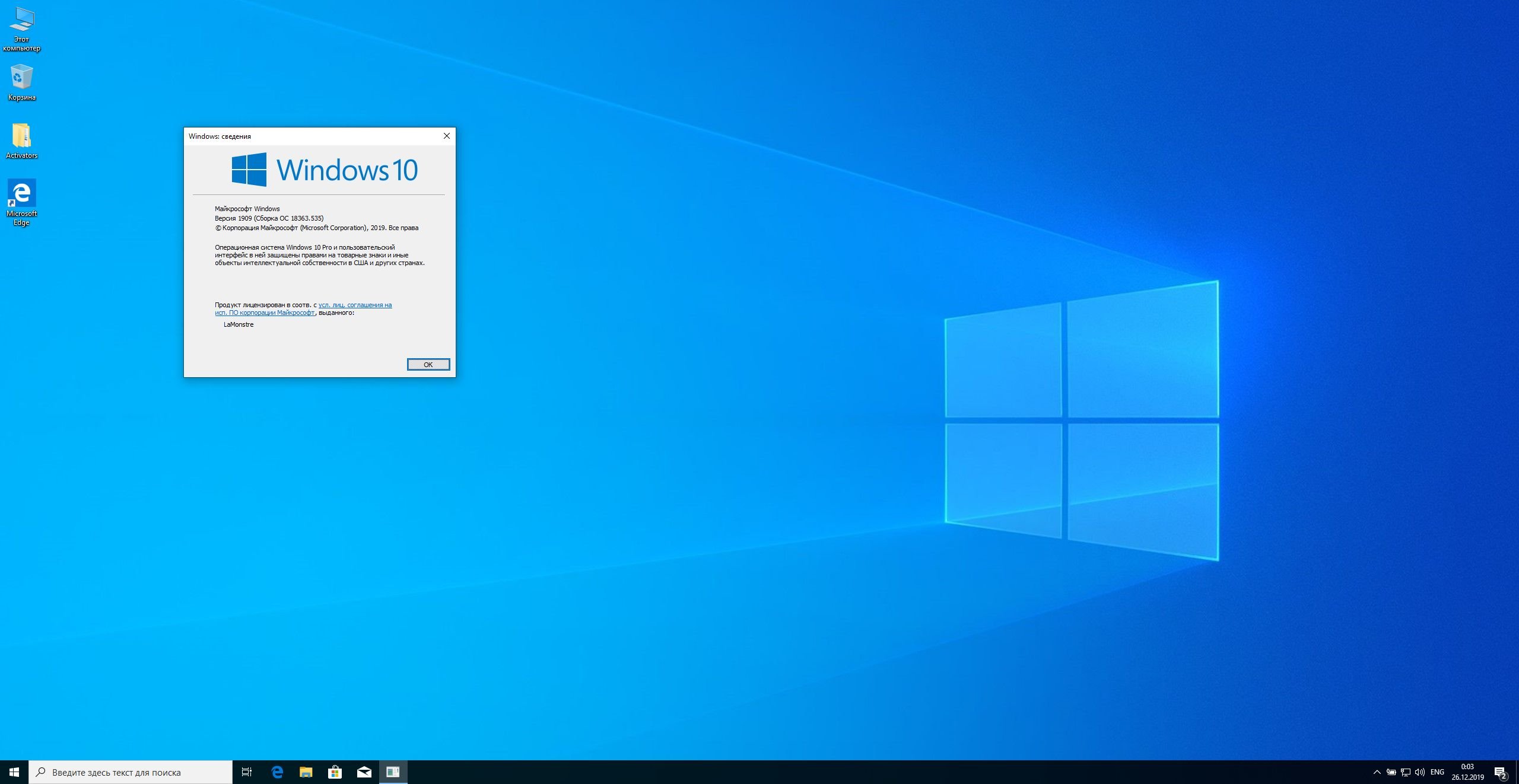Launch Edge from the taskbar
This screenshot has width=1519, height=784.
(x=277, y=772)
